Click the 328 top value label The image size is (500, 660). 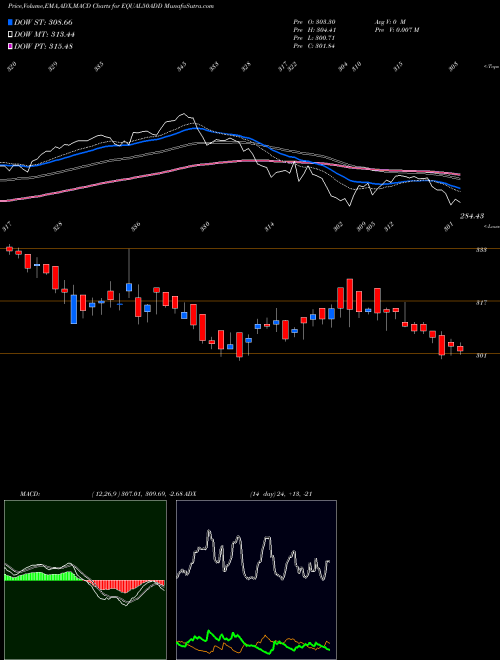click(246, 67)
